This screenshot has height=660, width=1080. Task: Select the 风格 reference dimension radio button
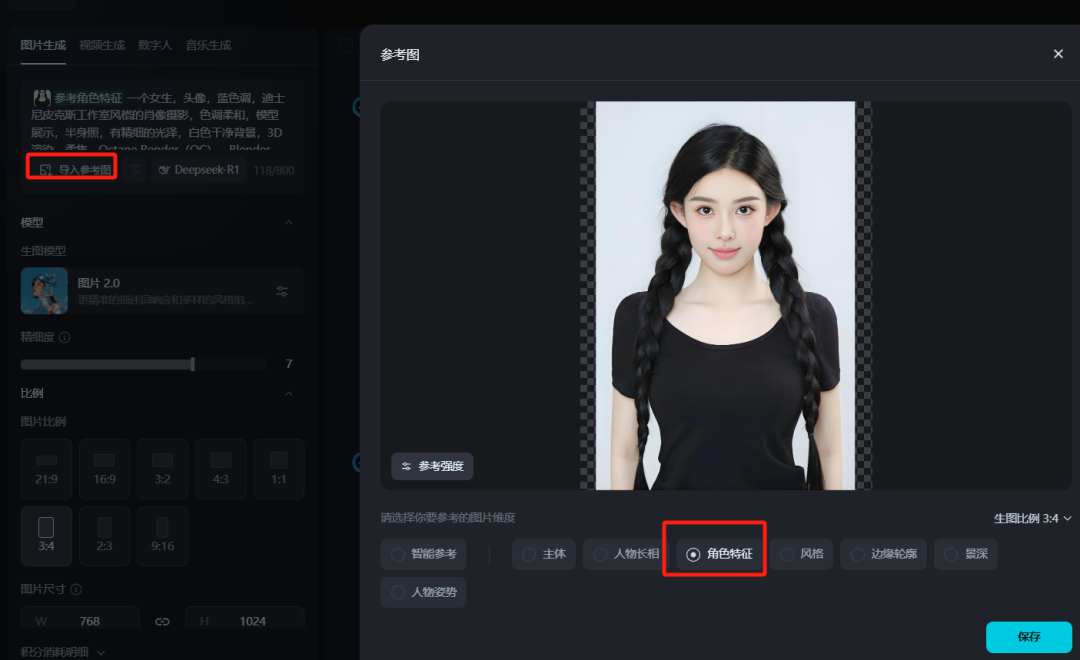(801, 554)
